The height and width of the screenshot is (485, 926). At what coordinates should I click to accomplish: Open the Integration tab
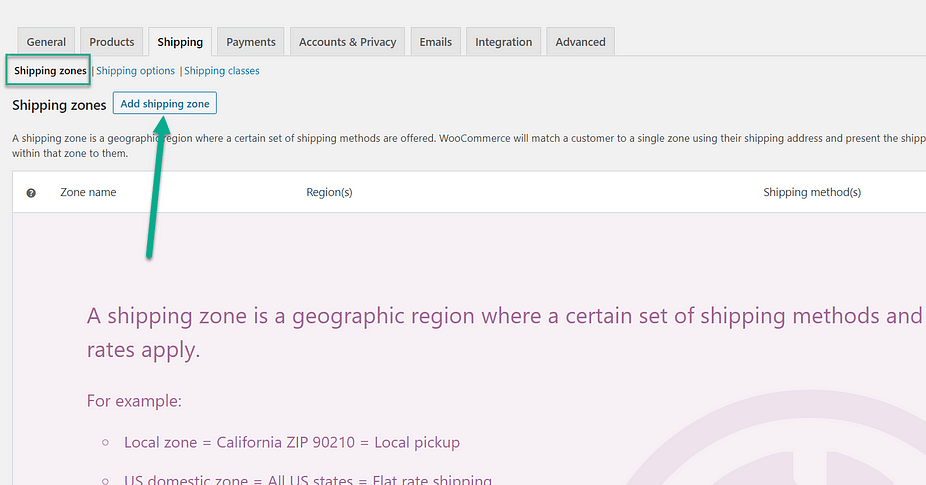pos(504,42)
